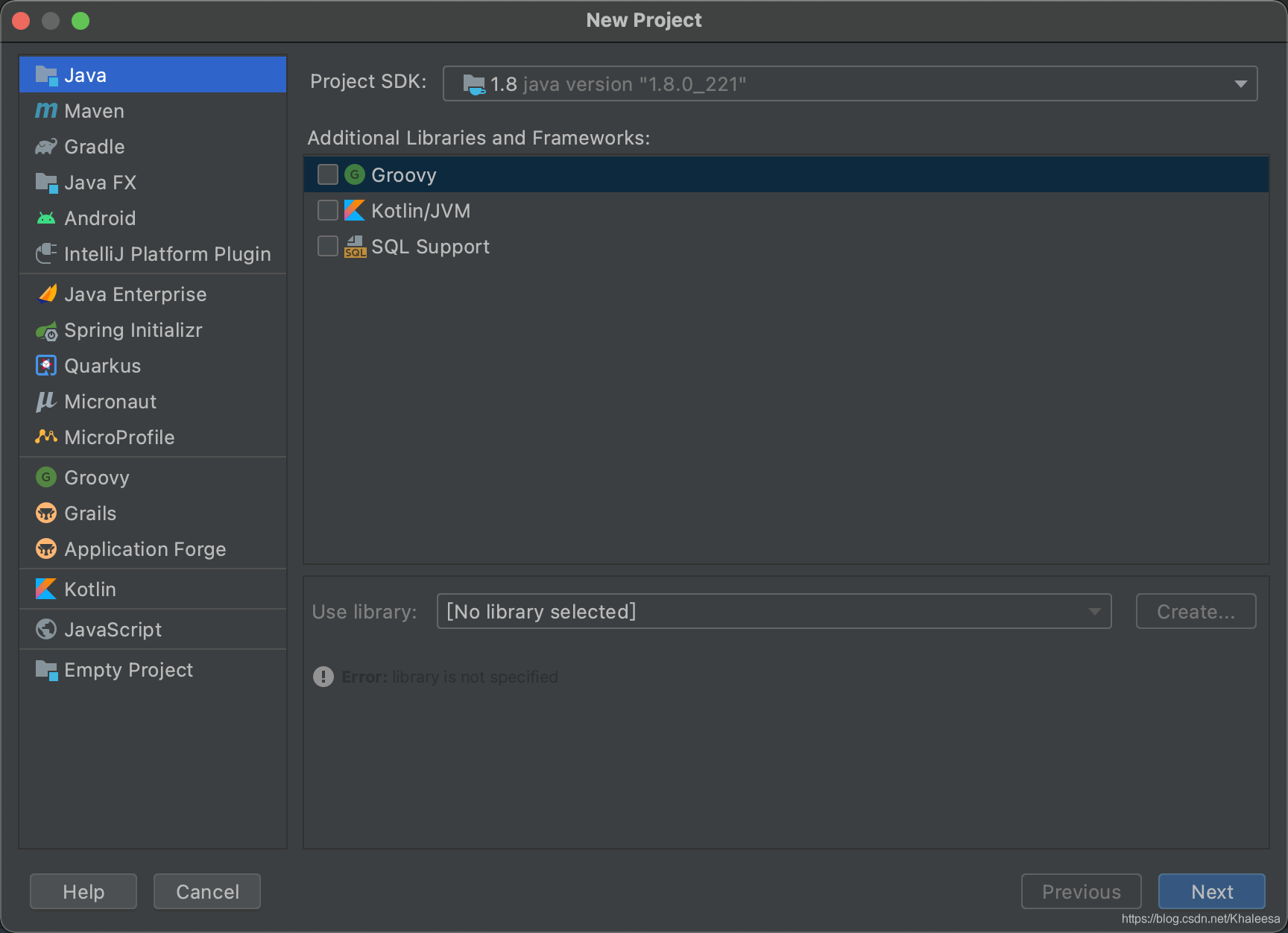
Task: Click the Gradle elephant icon
Action: (x=46, y=147)
